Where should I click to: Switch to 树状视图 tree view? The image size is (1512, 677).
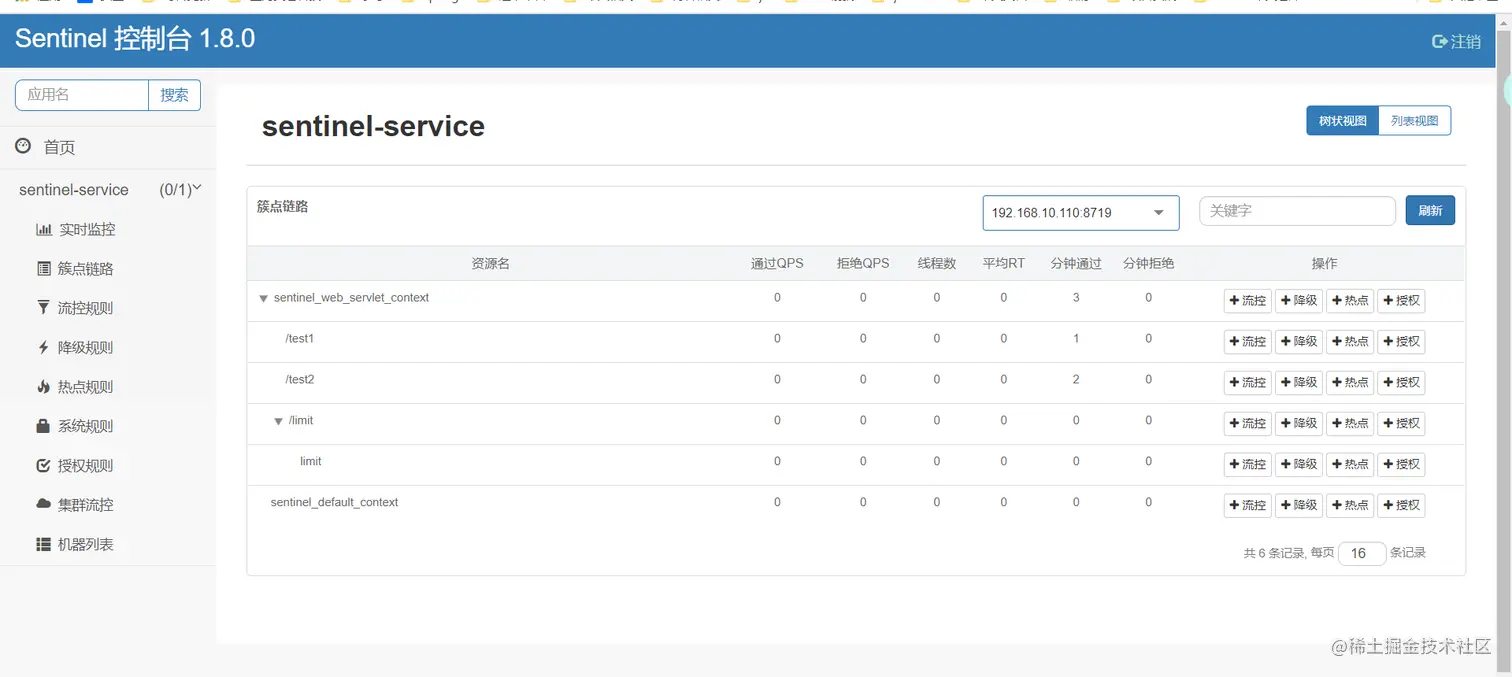(1342, 121)
